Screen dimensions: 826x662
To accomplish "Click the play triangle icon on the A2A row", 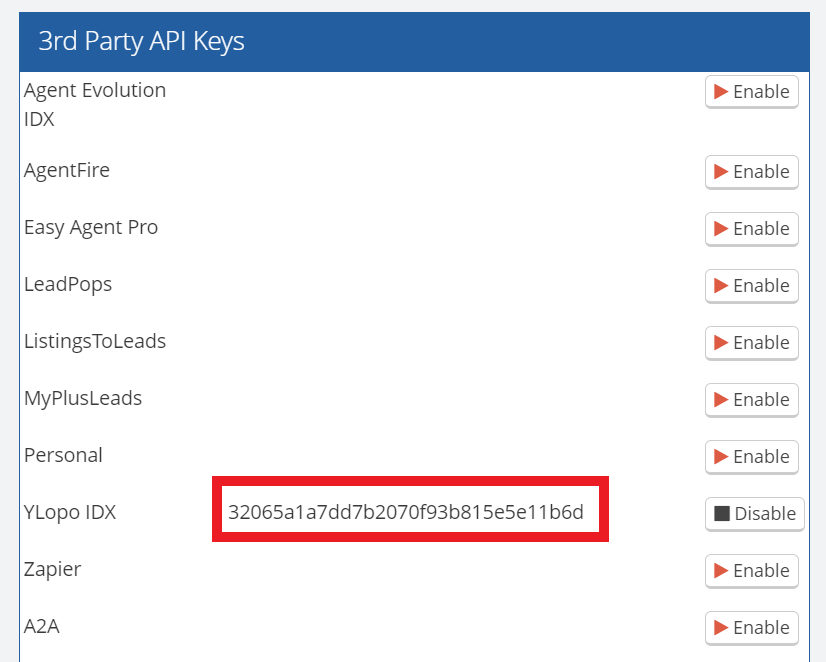I will pyautogui.click(x=722, y=628).
